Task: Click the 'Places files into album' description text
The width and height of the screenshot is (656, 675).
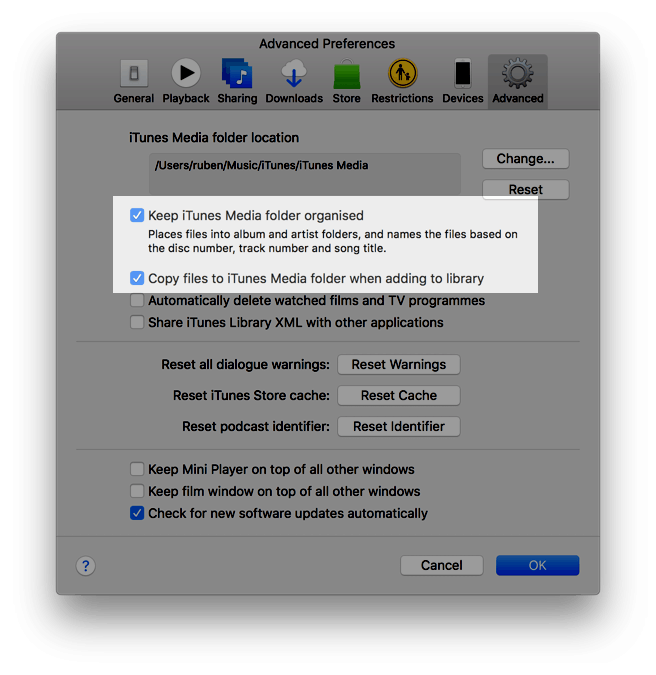Action: pos(333,241)
